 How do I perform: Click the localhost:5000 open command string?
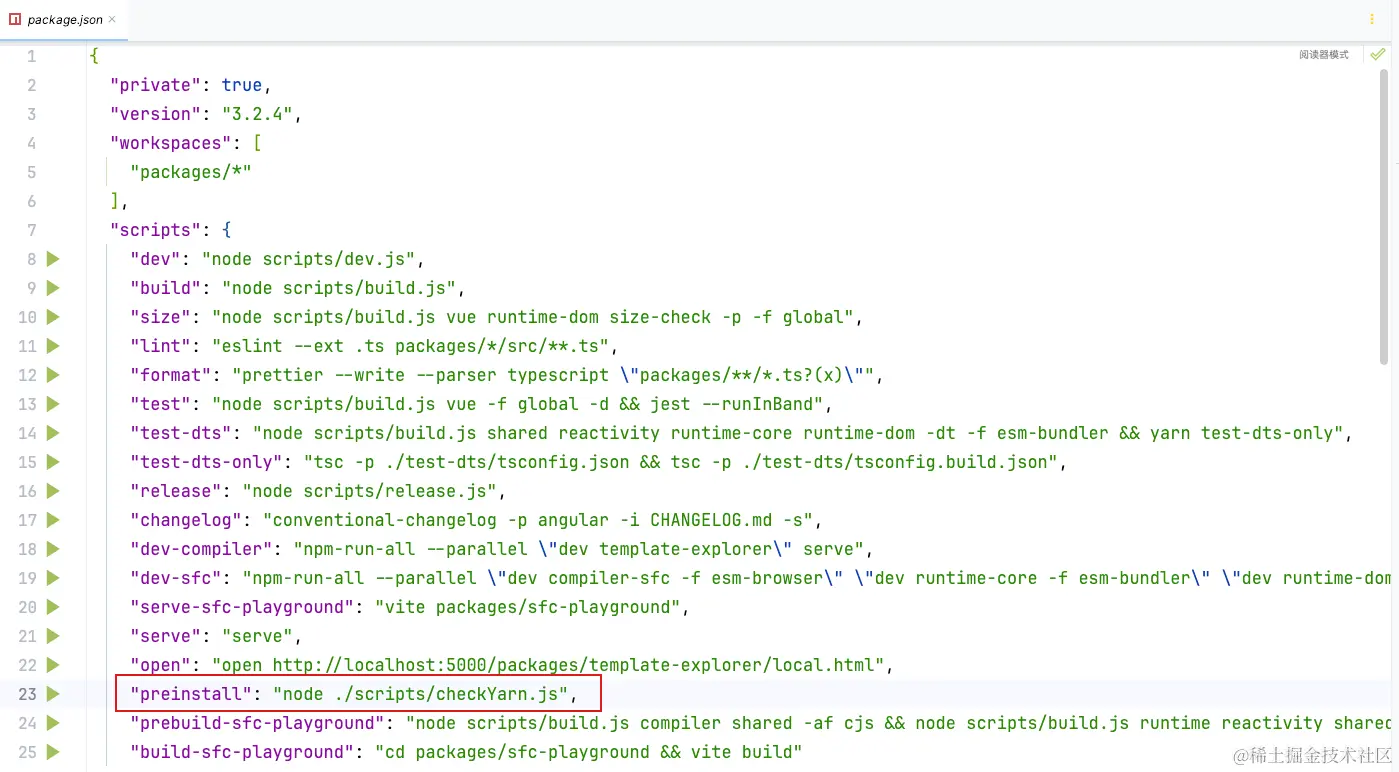click(548, 665)
